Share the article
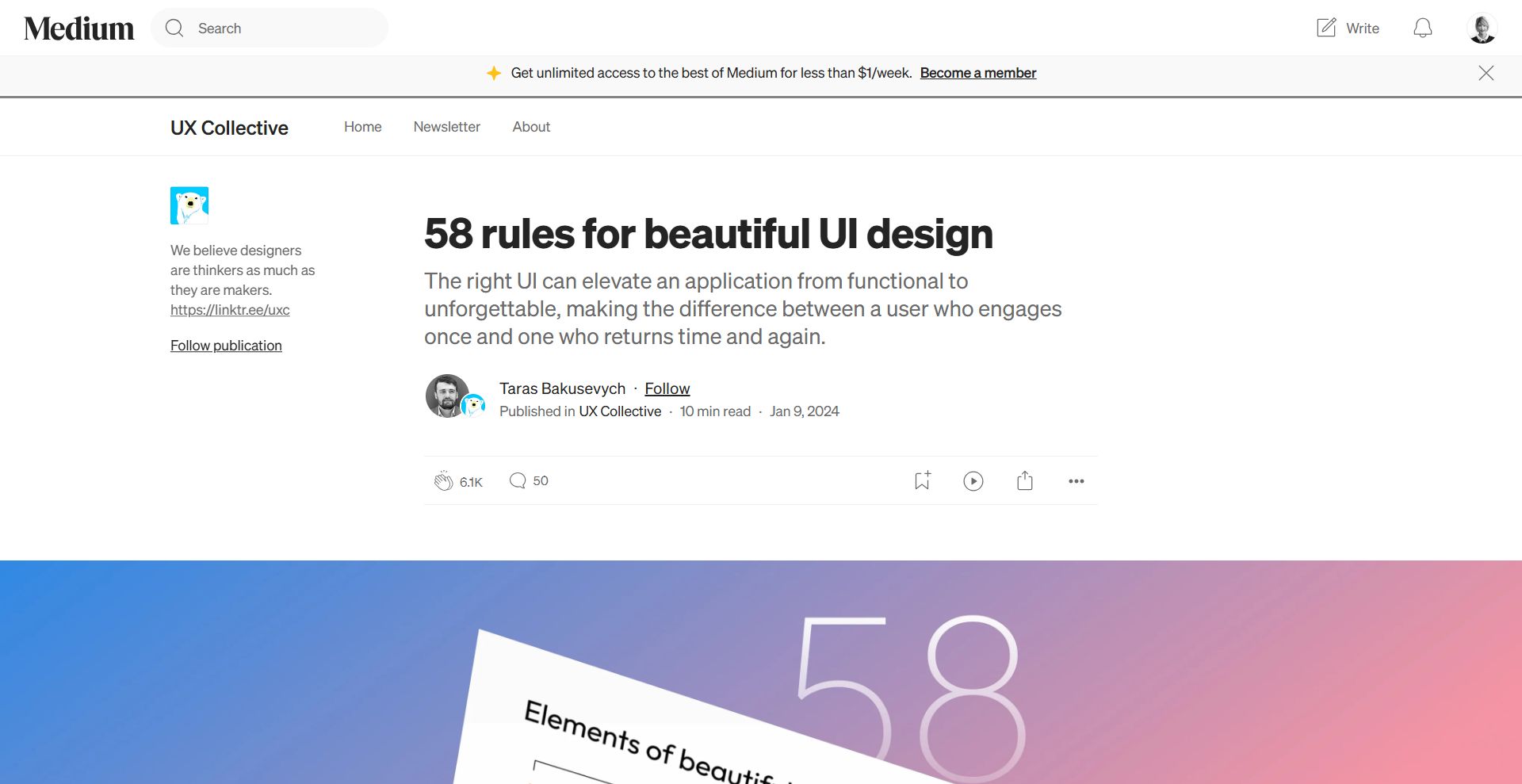Screen dimensions: 1522x784 [x=1025, y=480]
